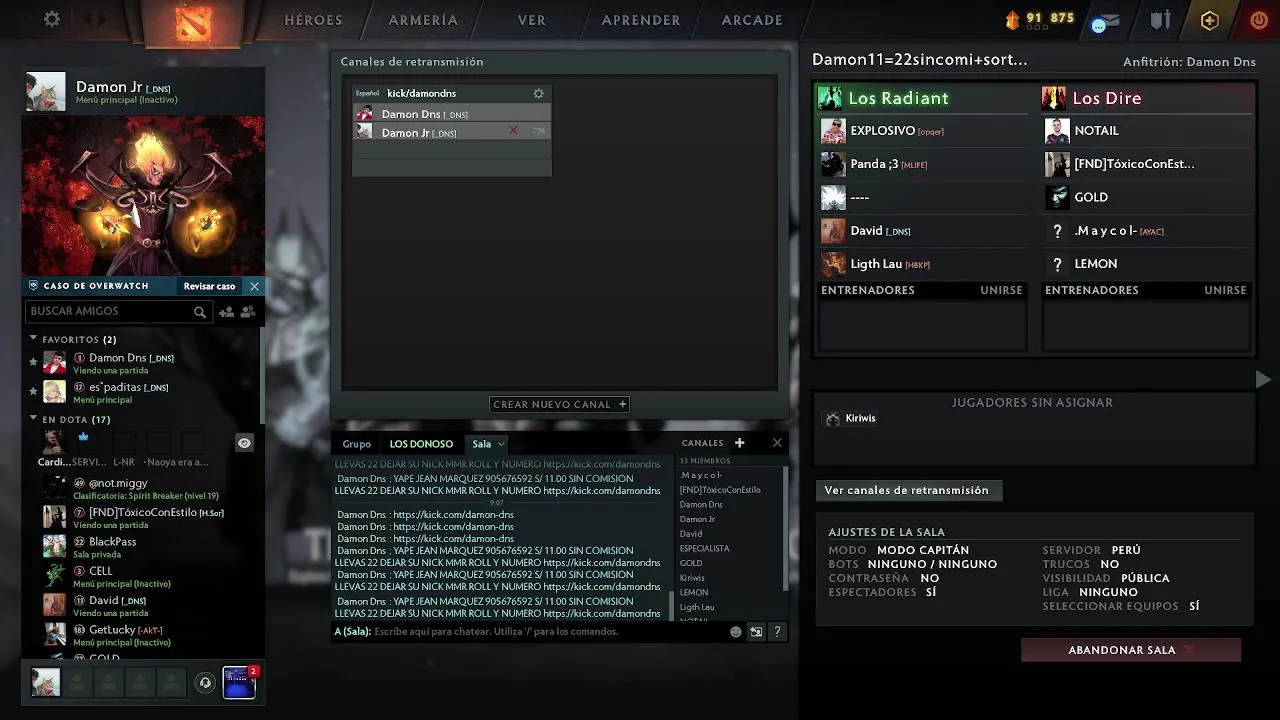Join as Radiant coach via Unirse
Image resolution: width=1280 pixels, height=720 pixels.
tap(1001, 290)
